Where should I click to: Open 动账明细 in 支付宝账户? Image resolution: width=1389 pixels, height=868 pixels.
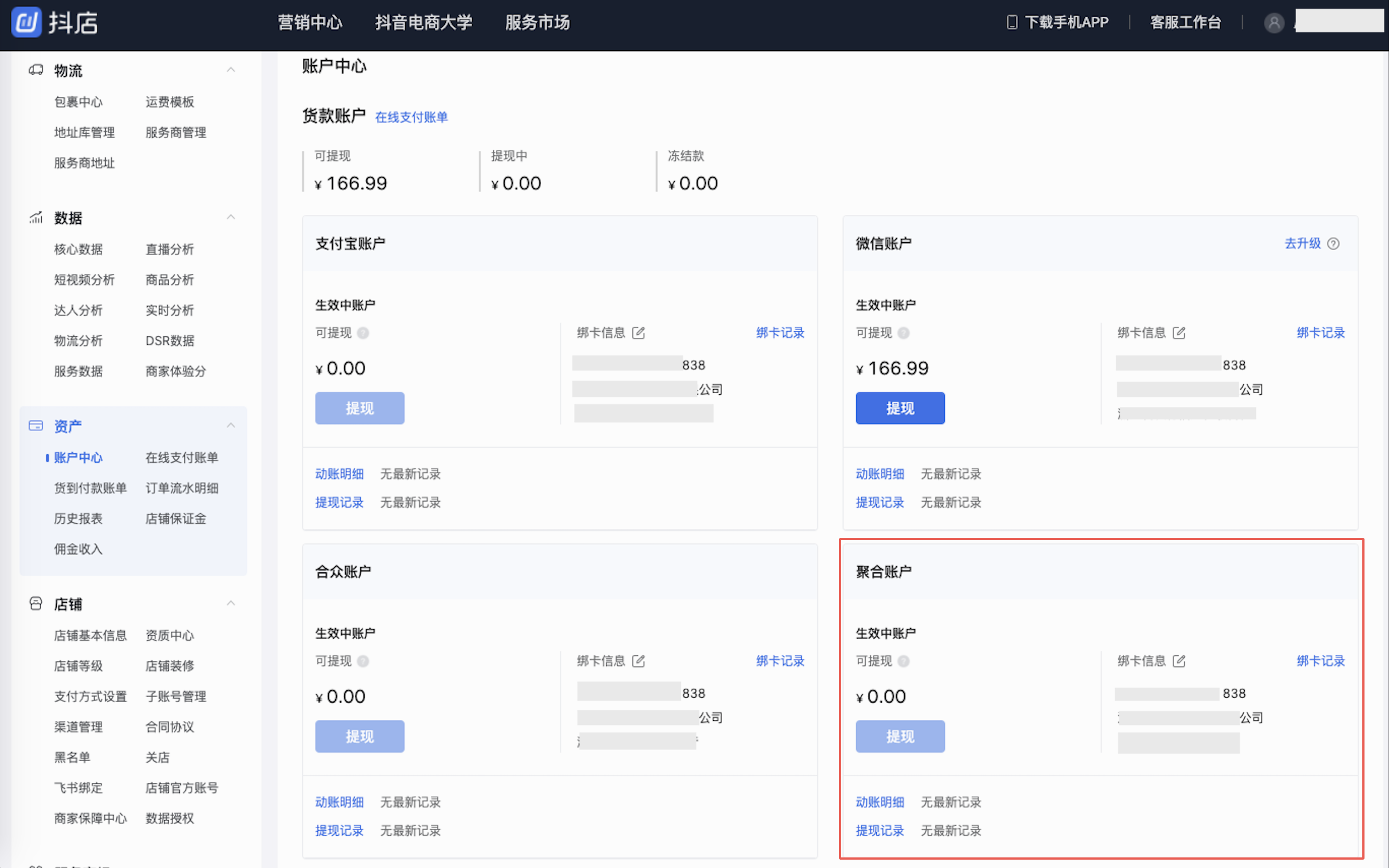(x=339, y=474)
